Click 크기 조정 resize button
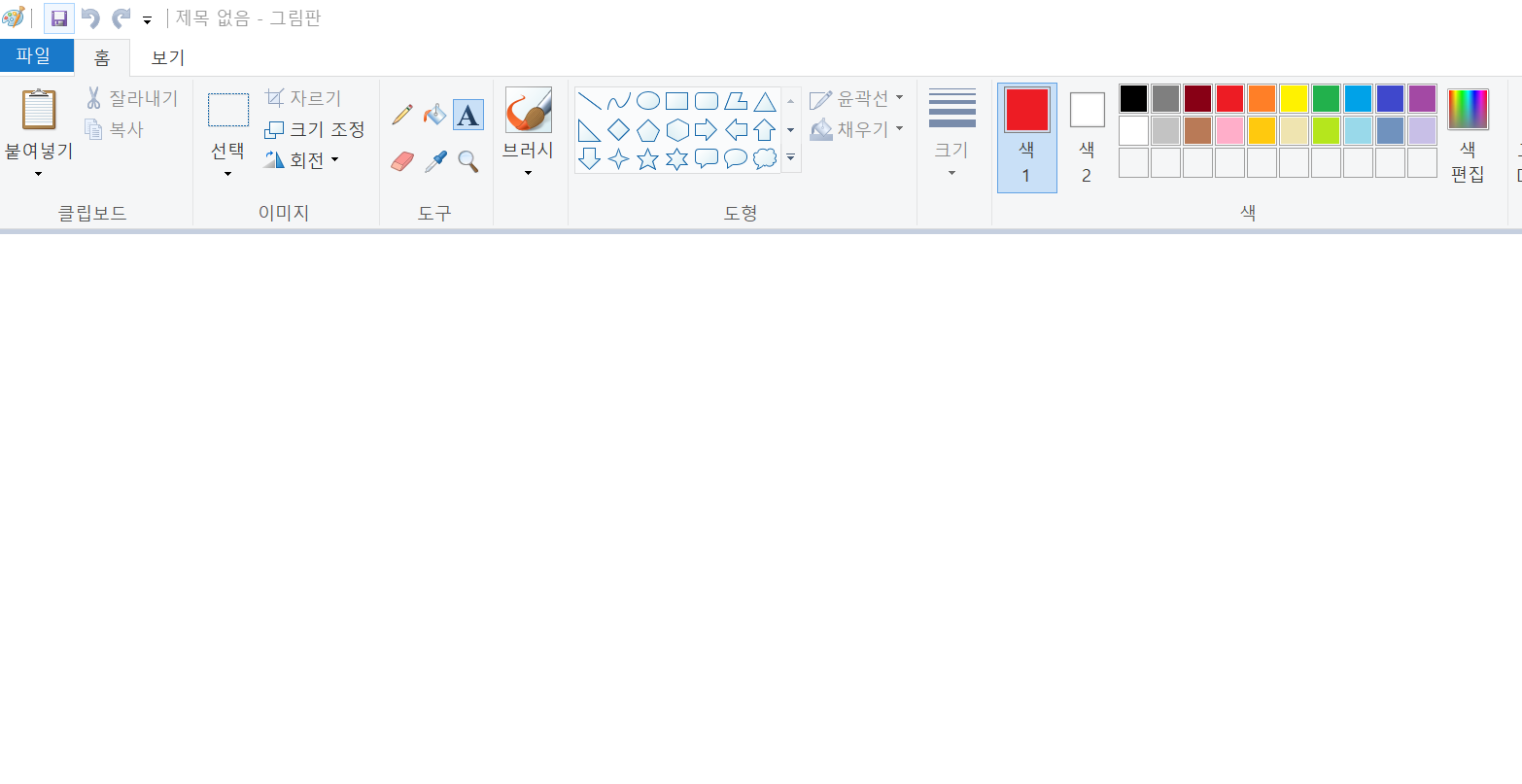 click(315, 129)
